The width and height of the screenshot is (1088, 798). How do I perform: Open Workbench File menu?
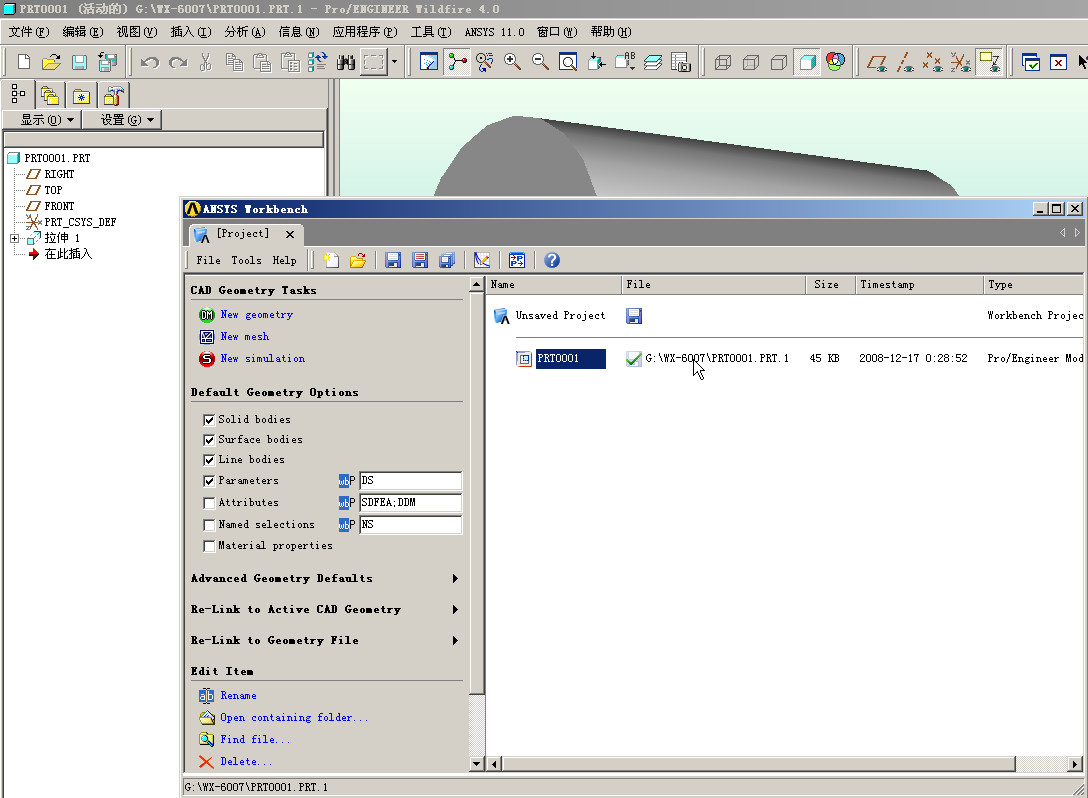208,260
